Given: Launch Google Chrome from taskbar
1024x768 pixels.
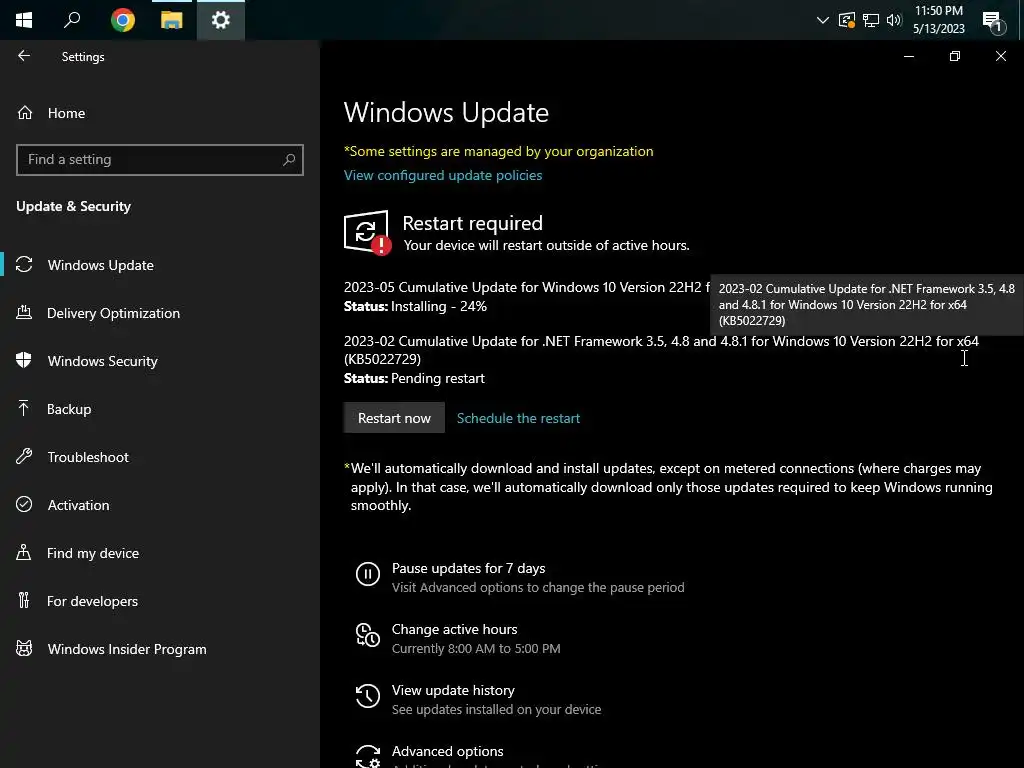Looking at the screenshot, I should click(x=122, y=20).
